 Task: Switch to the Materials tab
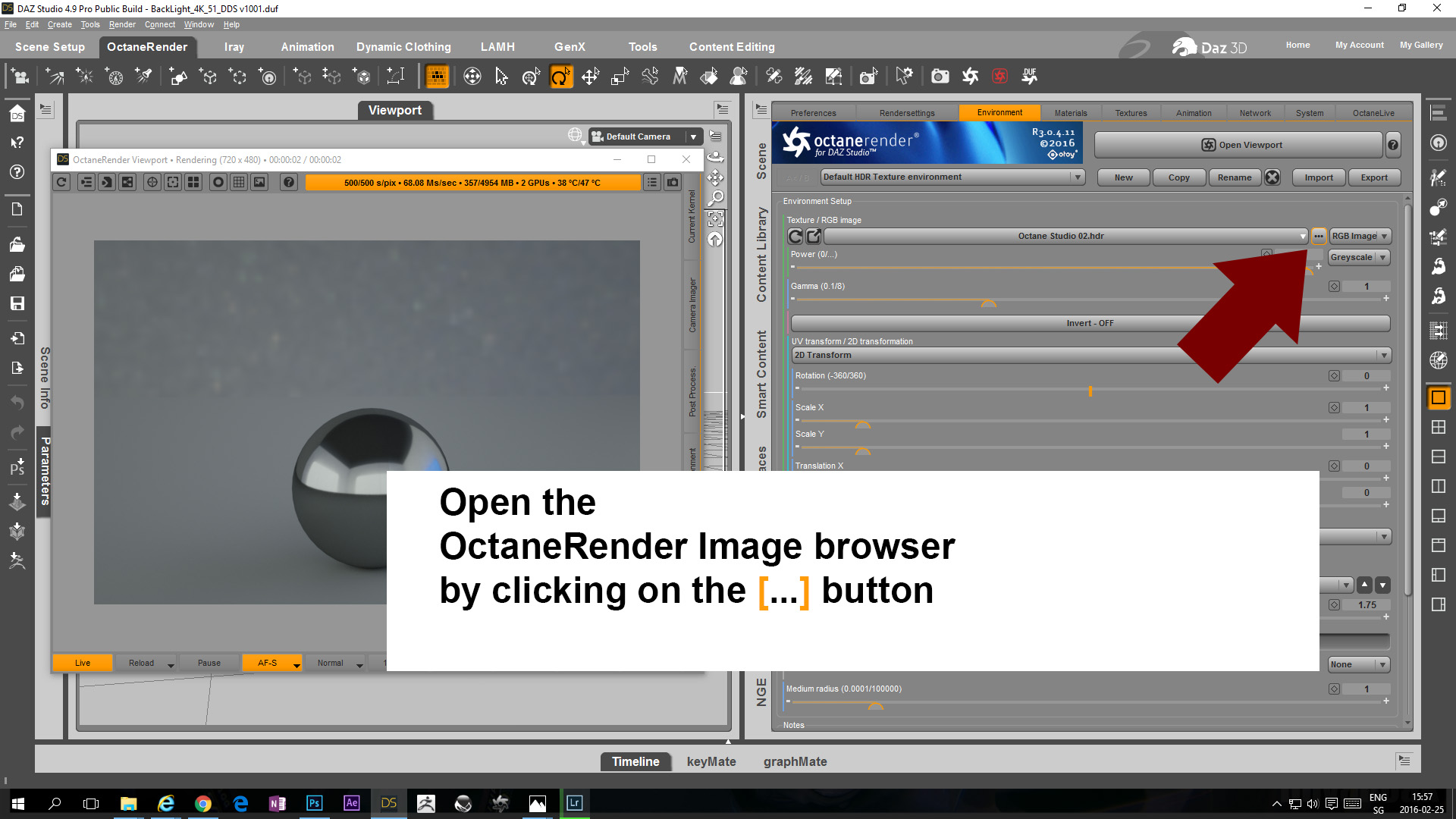pos(1070,113)
